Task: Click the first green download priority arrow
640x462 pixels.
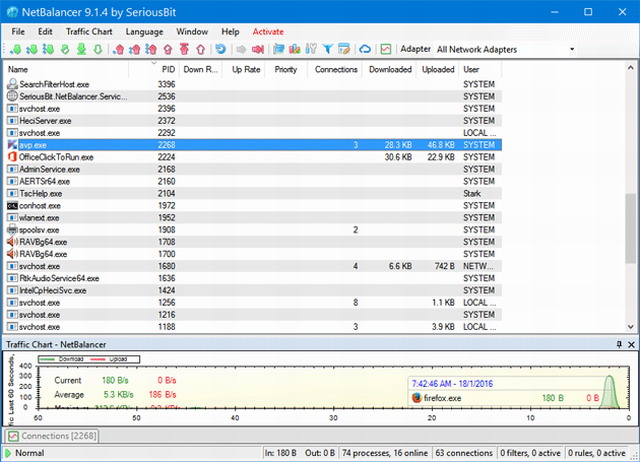Action: point(15,49)
